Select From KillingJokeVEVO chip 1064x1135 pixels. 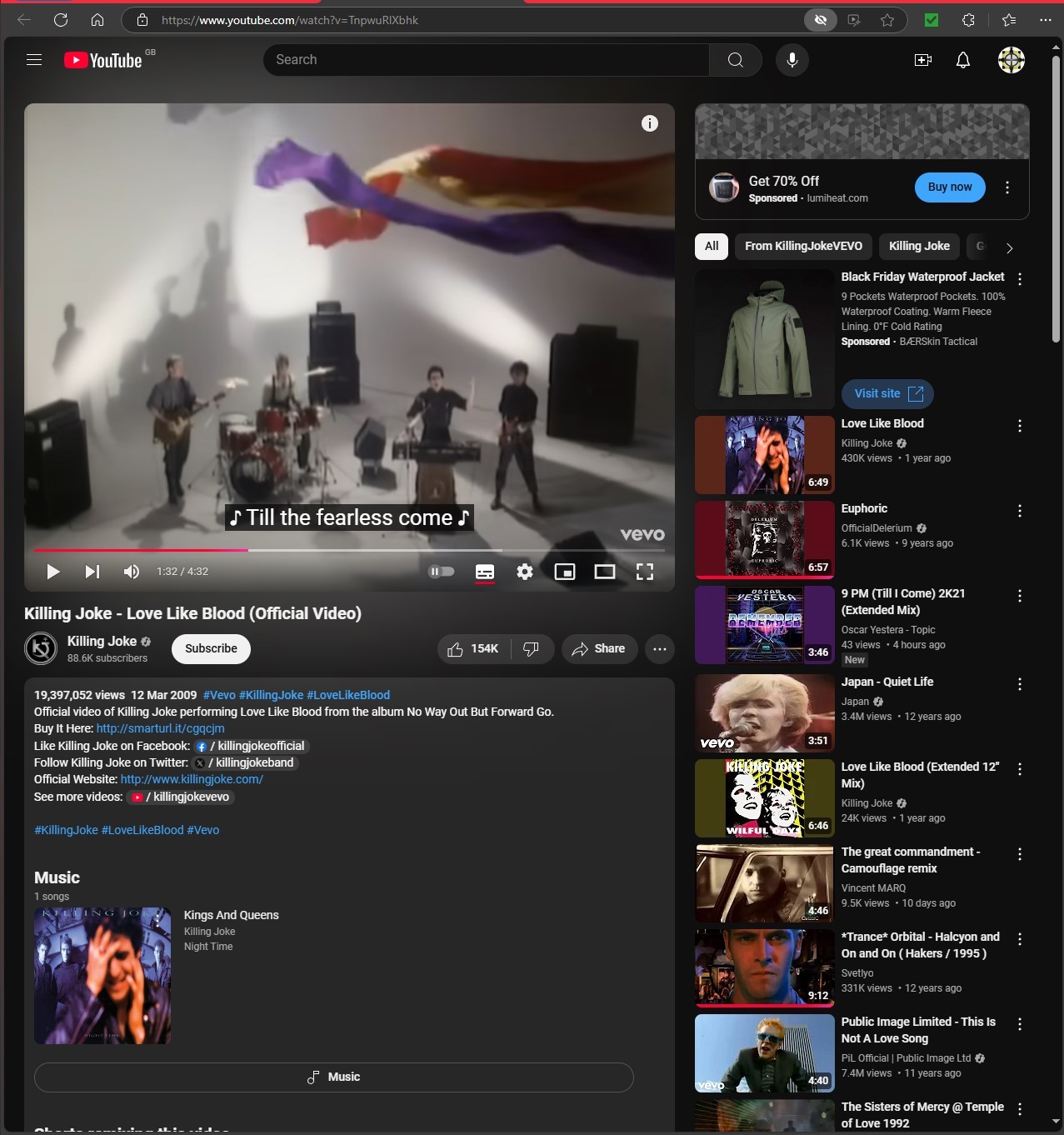tap(803, 246)
